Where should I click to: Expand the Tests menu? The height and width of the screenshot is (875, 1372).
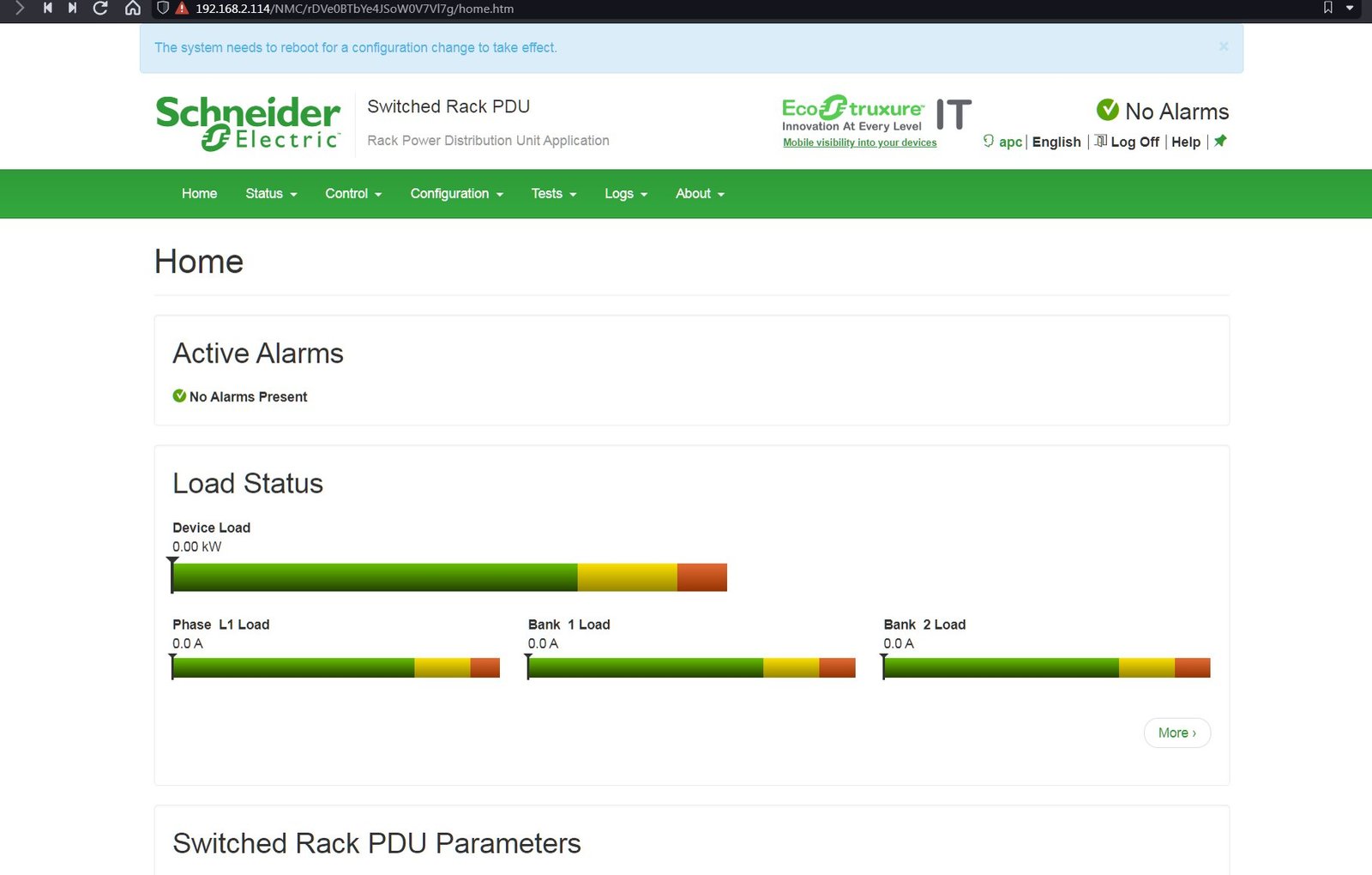554,194
